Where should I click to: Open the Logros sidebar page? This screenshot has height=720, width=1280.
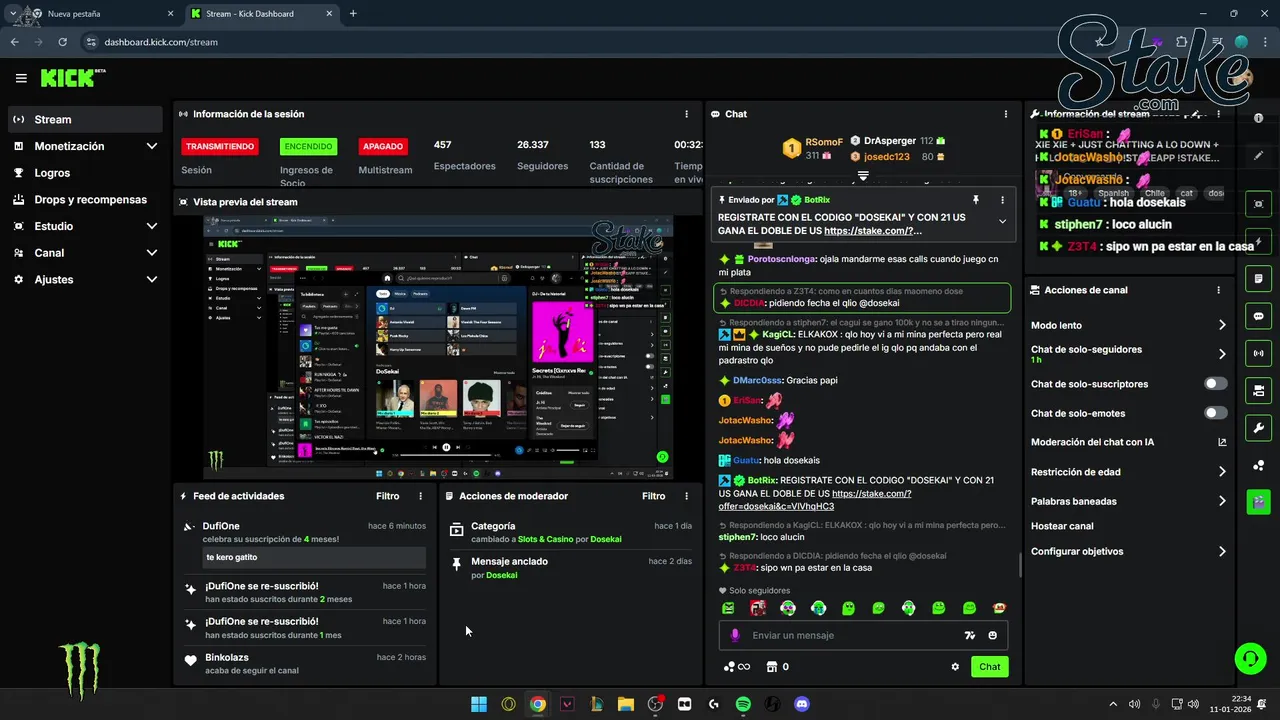coord(86,173)
